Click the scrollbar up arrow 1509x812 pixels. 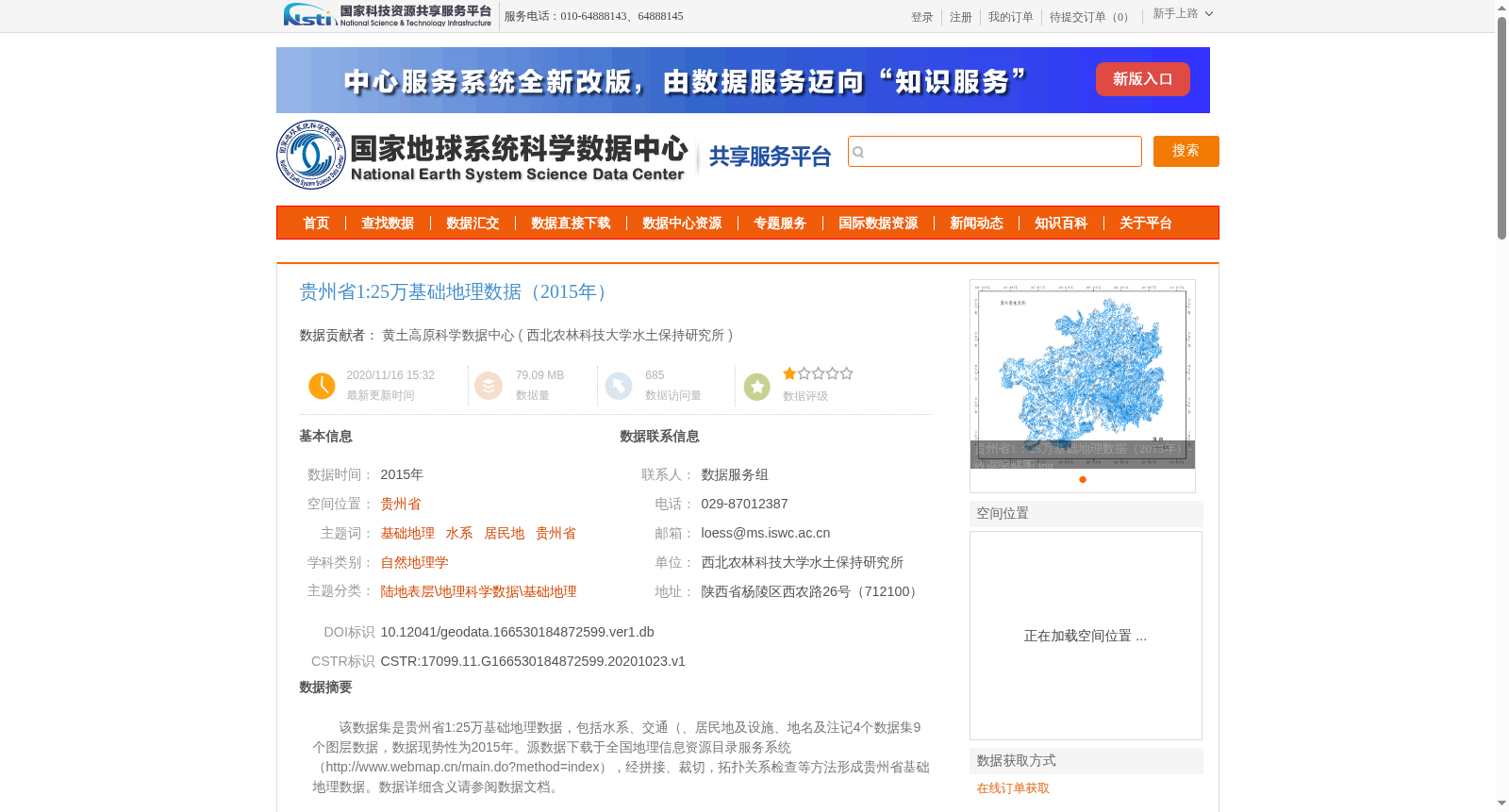click(1501, 8)
